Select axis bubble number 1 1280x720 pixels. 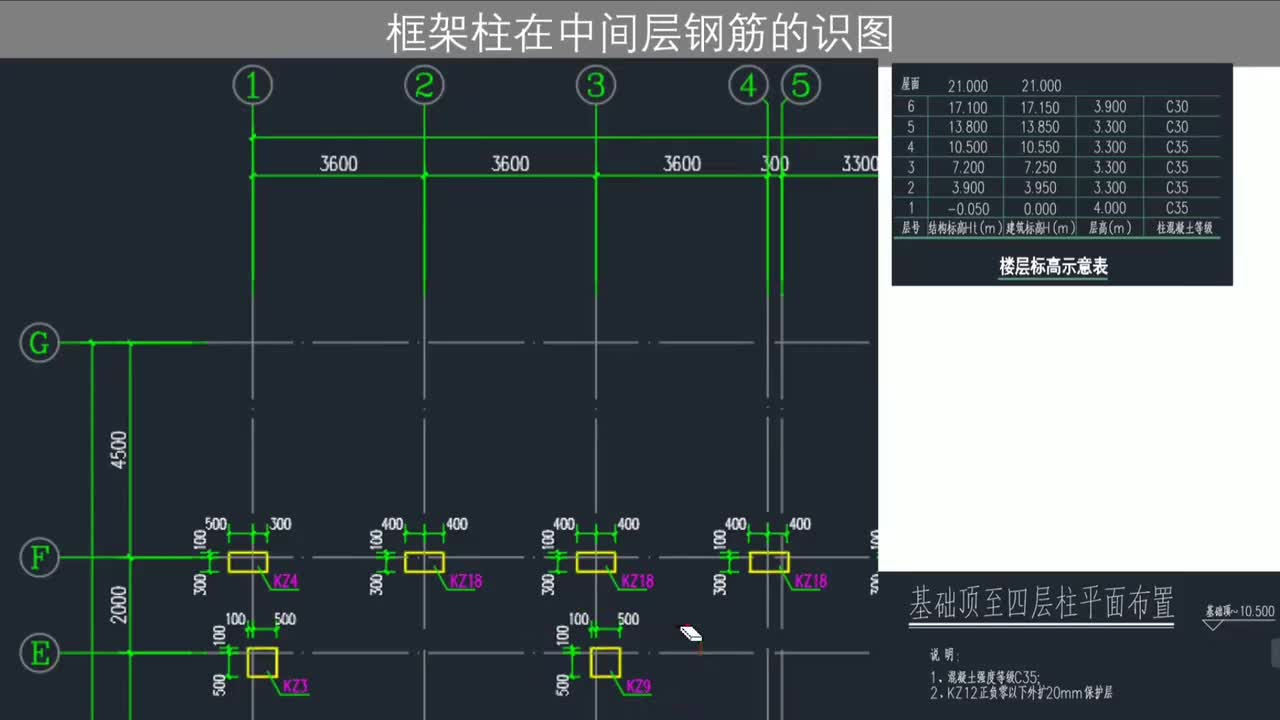coord(253,86)
